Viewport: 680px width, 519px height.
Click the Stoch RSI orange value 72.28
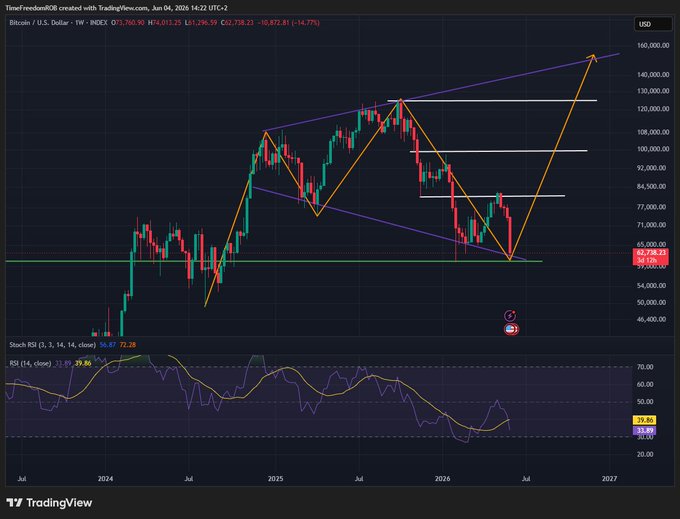tap(128, 345)
